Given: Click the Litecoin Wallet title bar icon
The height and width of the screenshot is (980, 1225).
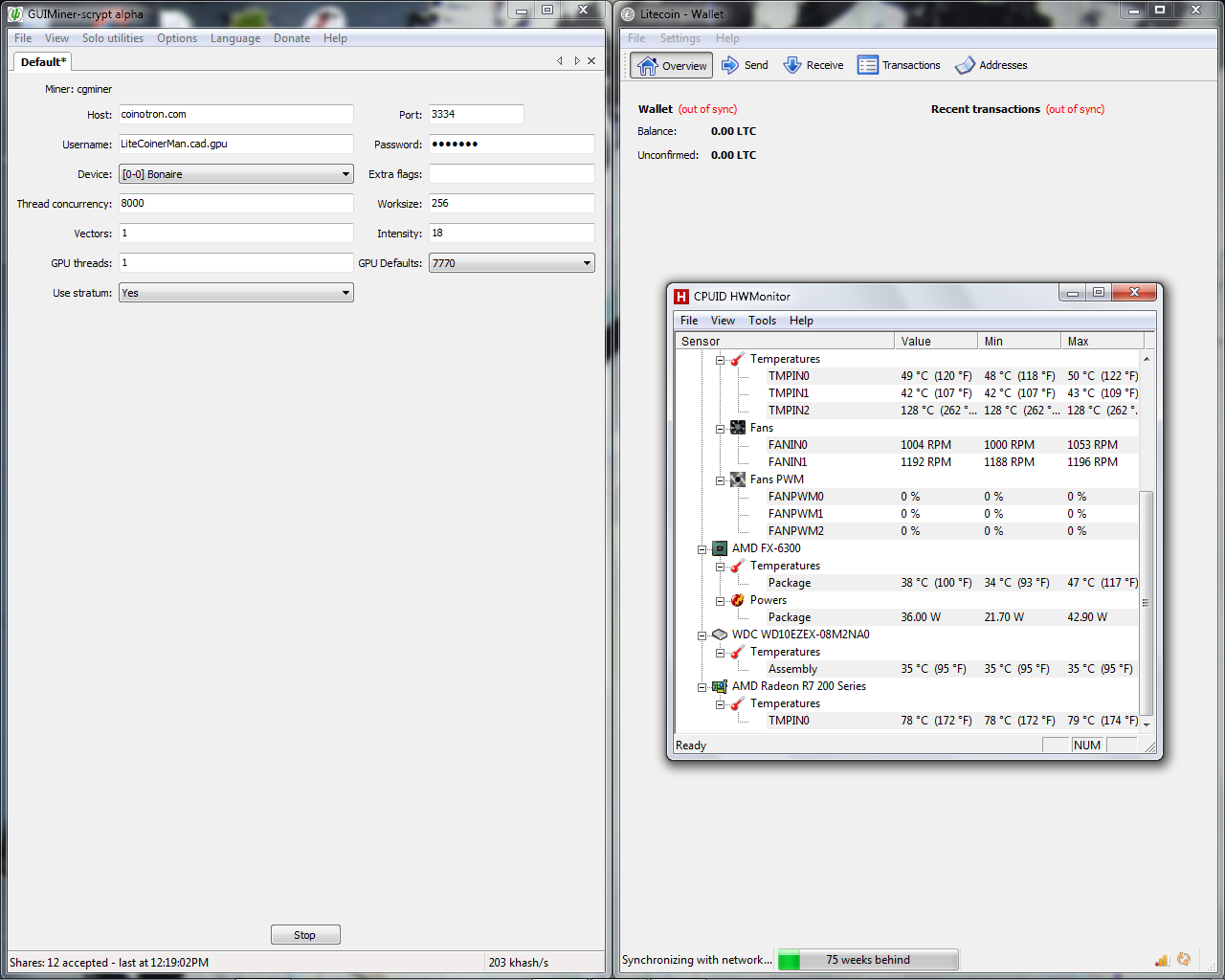Looking at the screenshot, I should pyautogui.click(x=628, y=13).
